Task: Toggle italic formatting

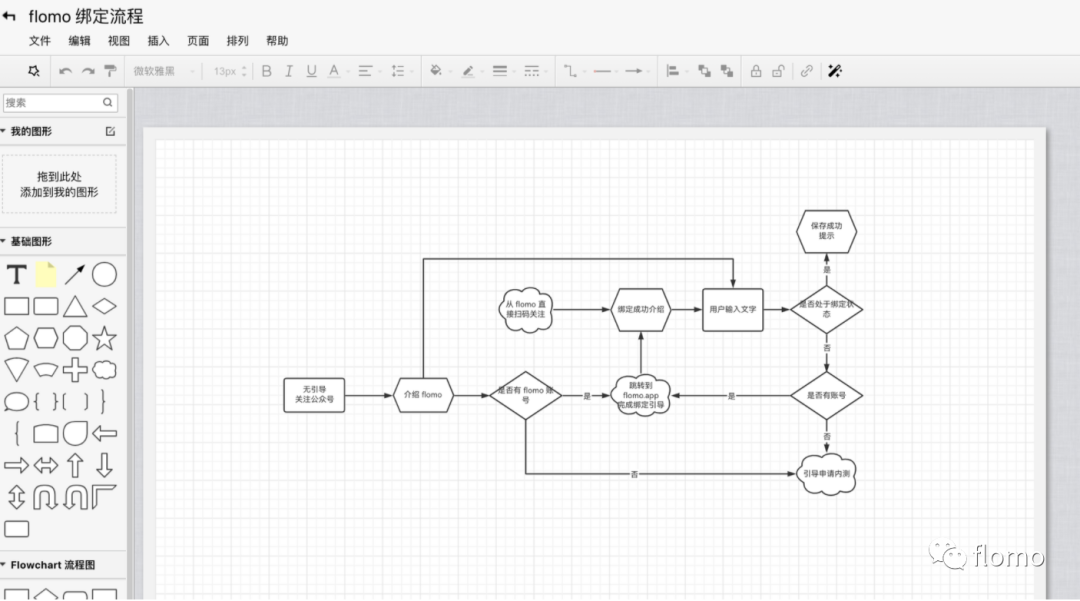Action: coord(289,71)
